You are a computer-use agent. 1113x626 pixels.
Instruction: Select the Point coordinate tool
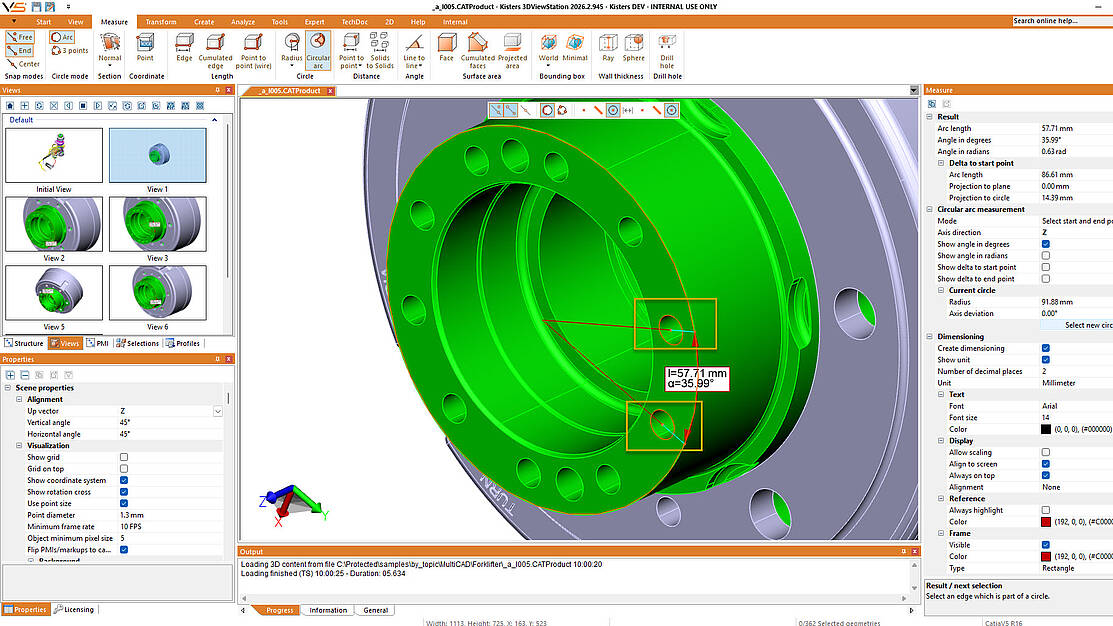click(x=146, y=48)
